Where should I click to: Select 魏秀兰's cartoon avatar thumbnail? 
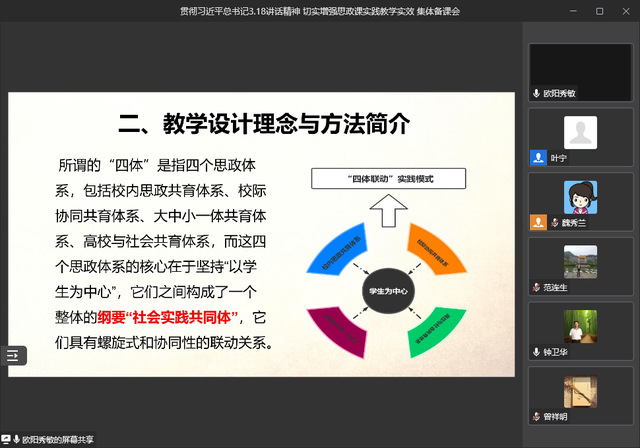[x=580, y=197]
